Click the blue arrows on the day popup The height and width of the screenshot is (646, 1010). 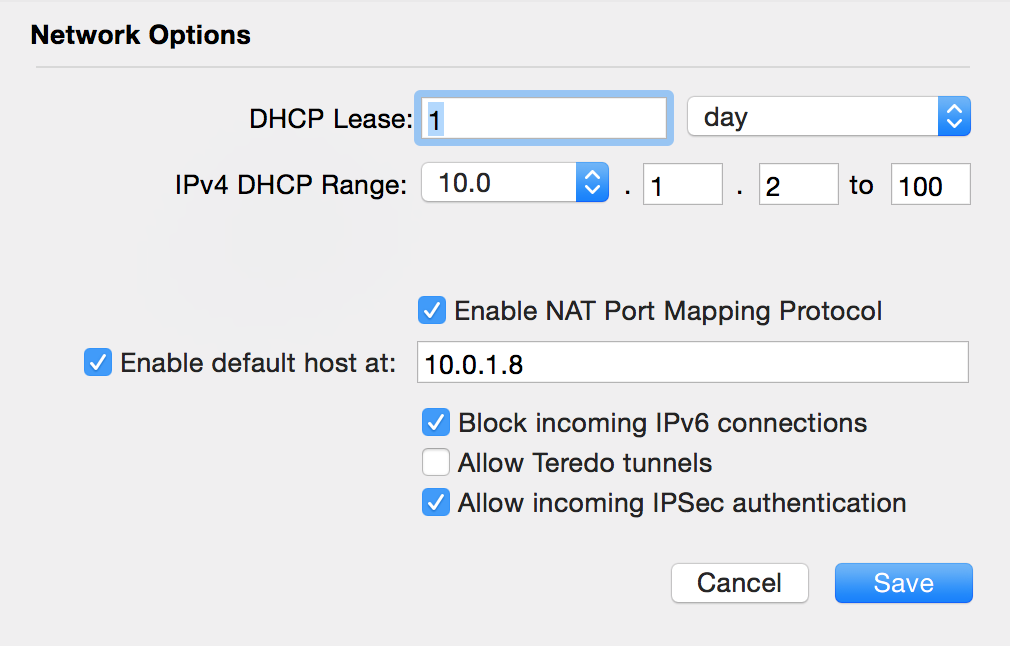point(954,118)
